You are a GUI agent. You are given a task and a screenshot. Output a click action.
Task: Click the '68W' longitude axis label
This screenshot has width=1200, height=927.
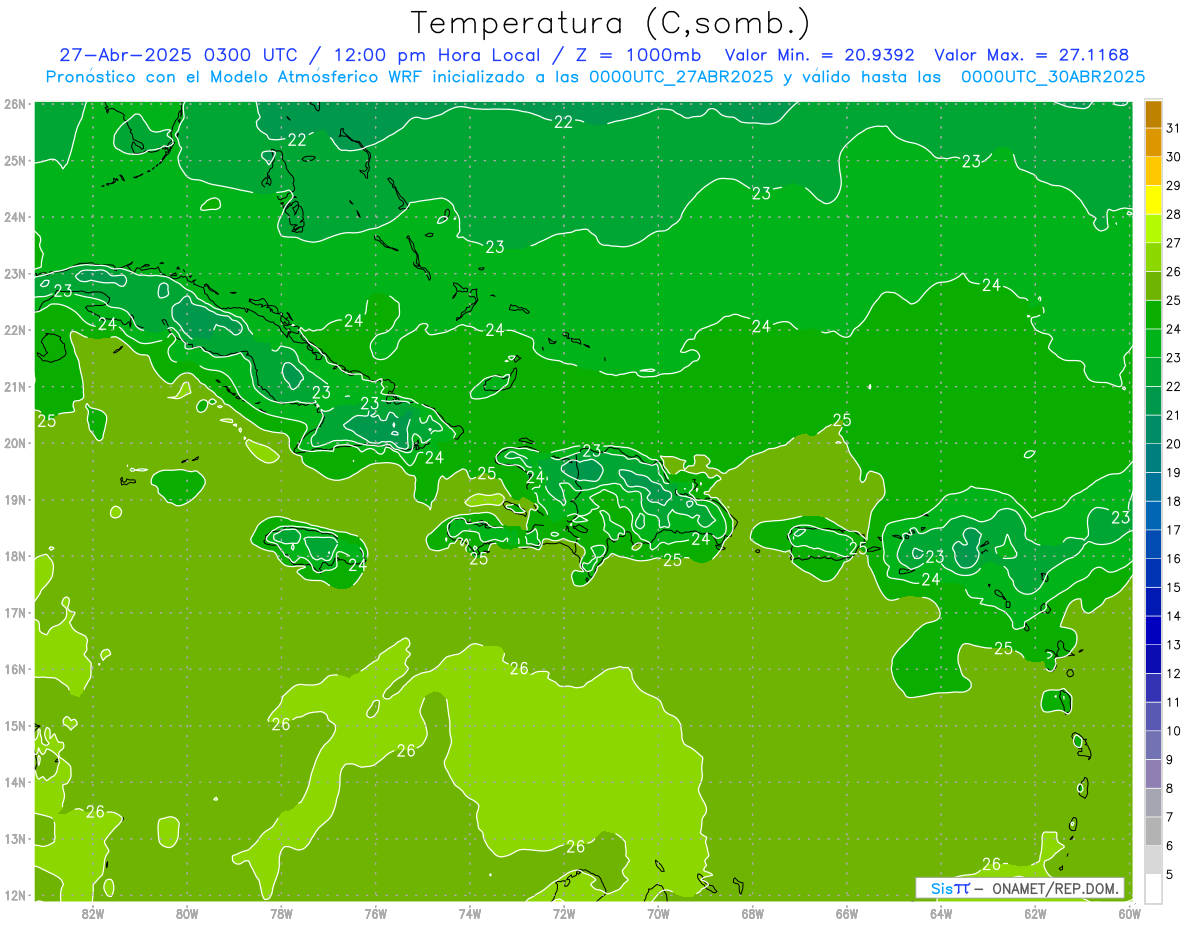[753, 913]
